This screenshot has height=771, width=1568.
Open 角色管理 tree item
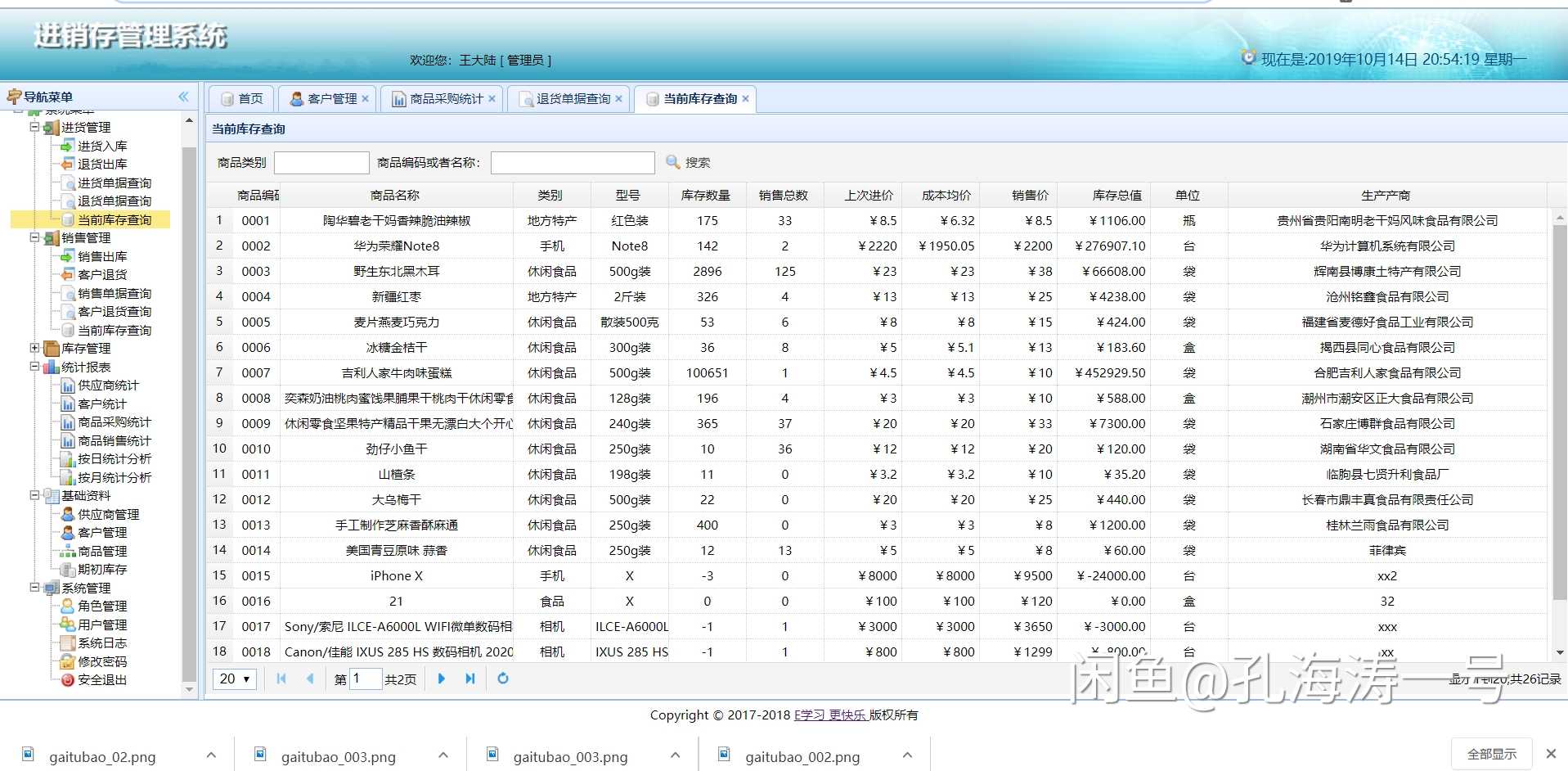click(x=102, y=606)
